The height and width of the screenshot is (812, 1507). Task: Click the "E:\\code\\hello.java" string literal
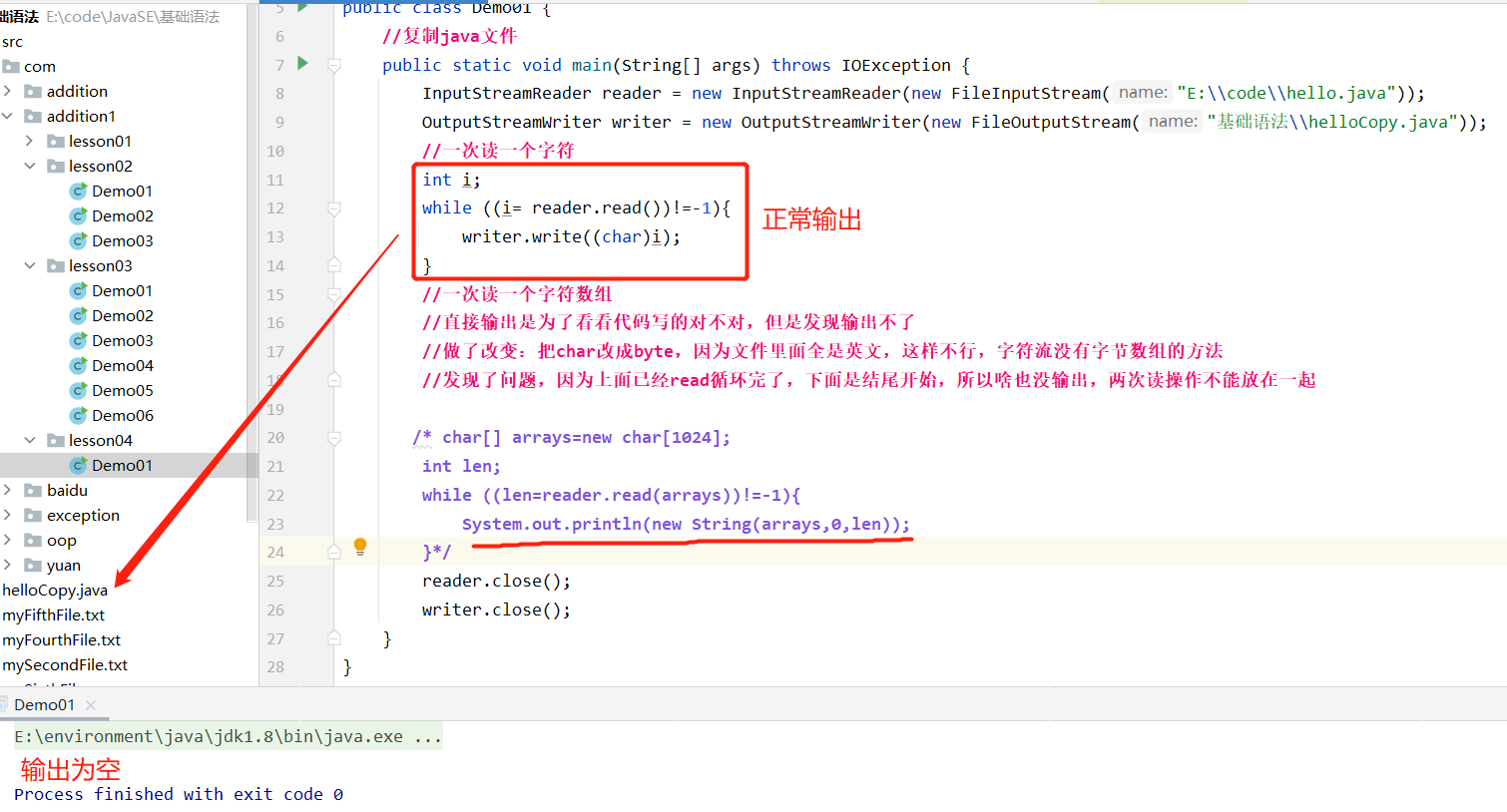click(1286, 93)
